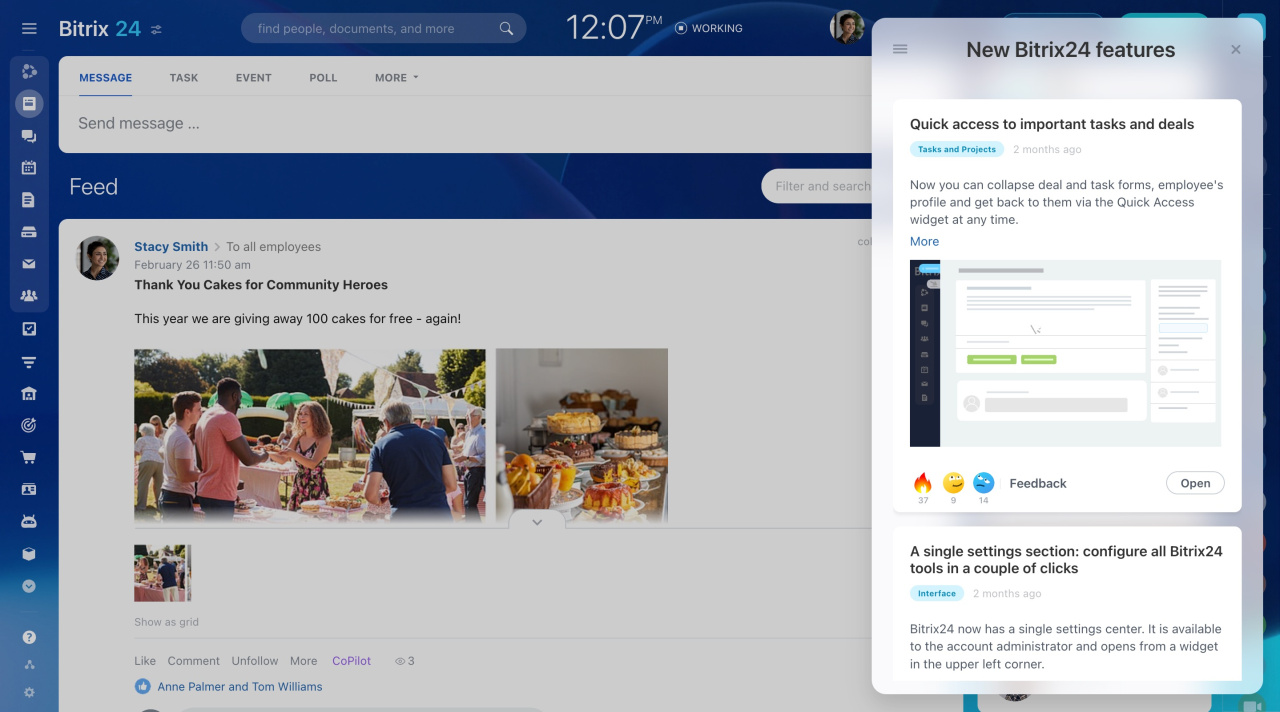Open the Webmail envelope icon in the sidebar
This screenshot has width=1280, height=712.
(x=29, y=264)
